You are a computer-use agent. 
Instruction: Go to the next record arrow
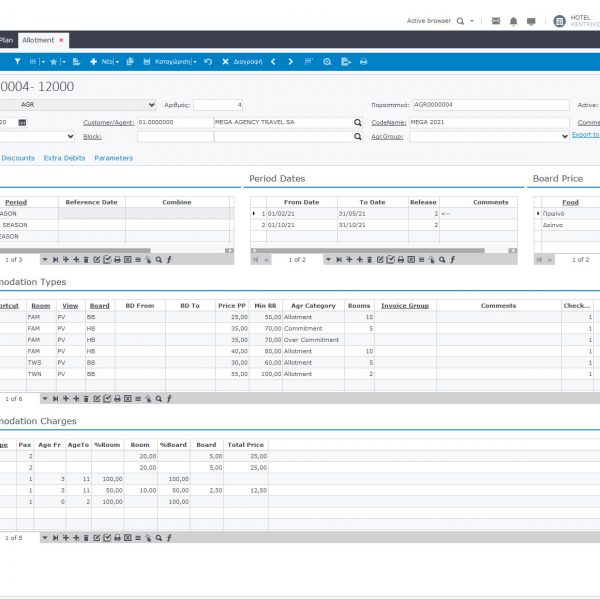tap(290, 62)
